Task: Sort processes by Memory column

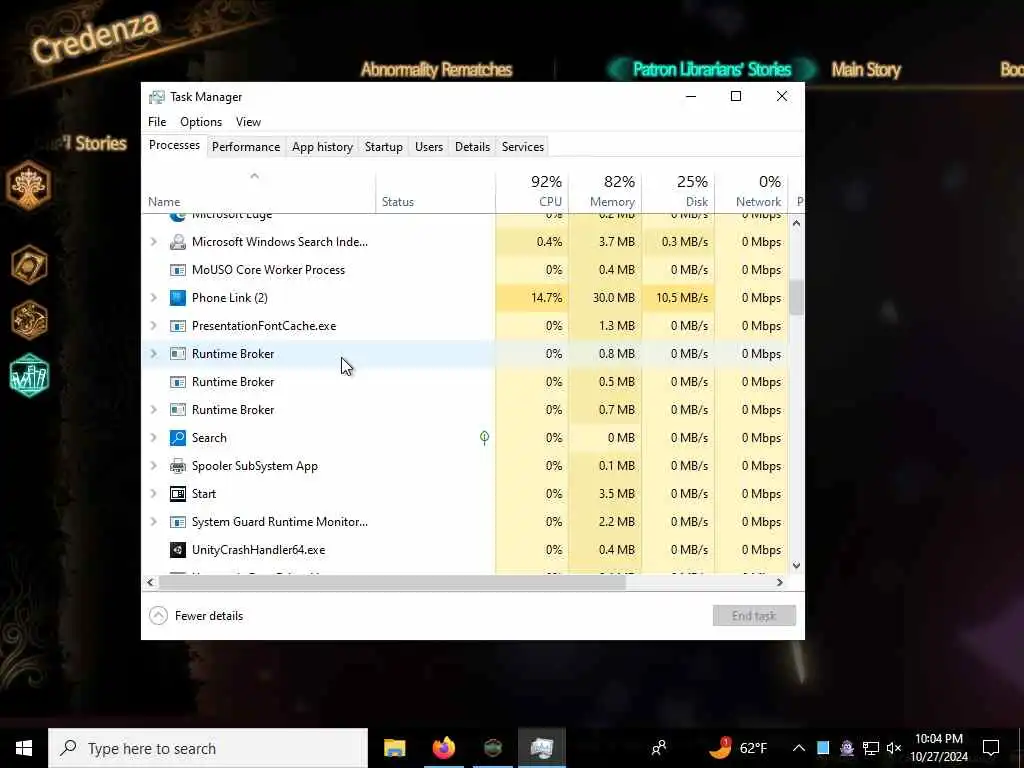Action: tap(605, 191)
